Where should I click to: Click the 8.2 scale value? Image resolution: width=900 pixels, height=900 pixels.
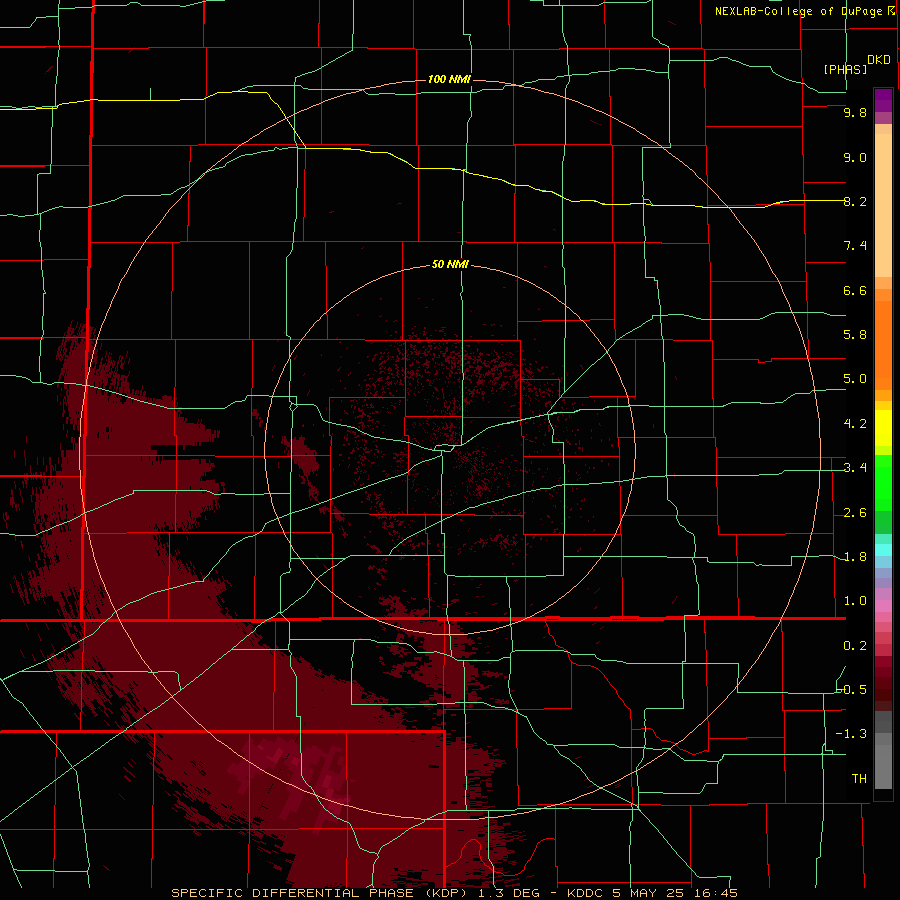coord(855,201)
